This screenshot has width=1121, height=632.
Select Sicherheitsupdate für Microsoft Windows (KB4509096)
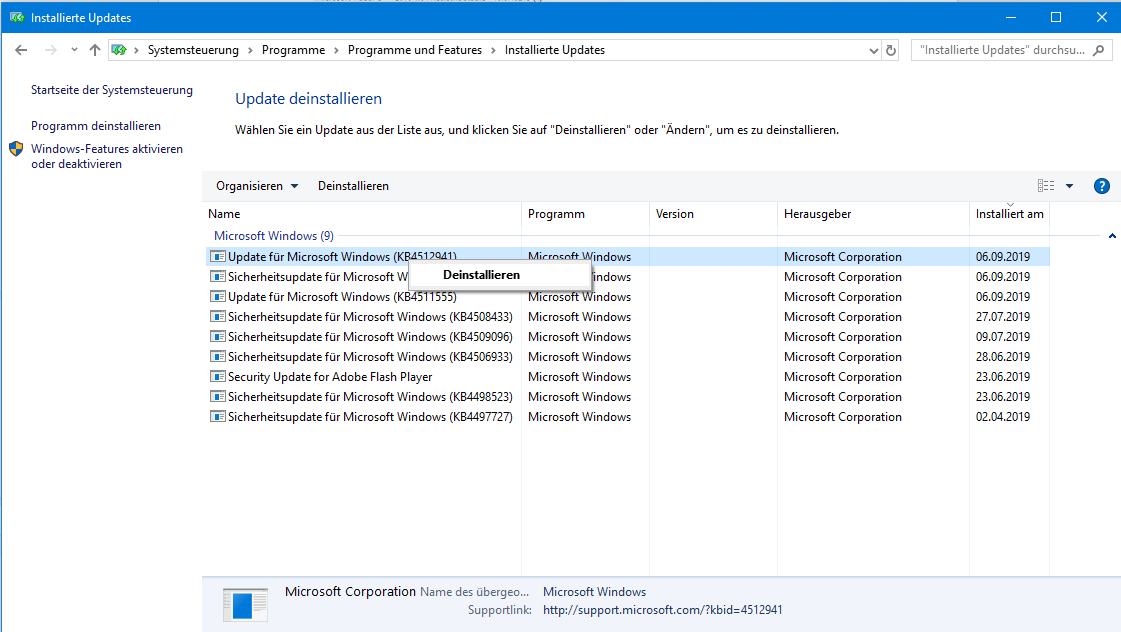[x=370, y=337]
